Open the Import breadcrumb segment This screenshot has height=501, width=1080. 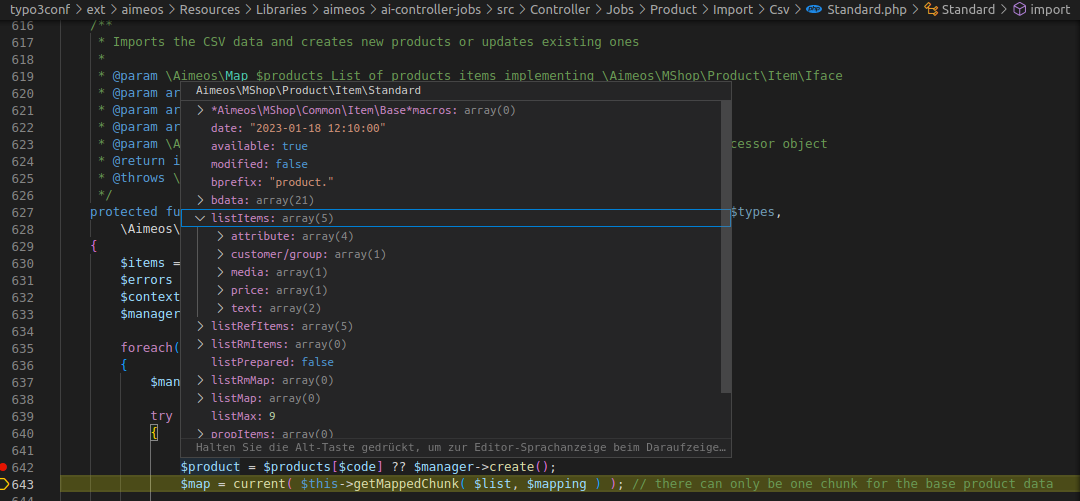[x=733, y=10]
